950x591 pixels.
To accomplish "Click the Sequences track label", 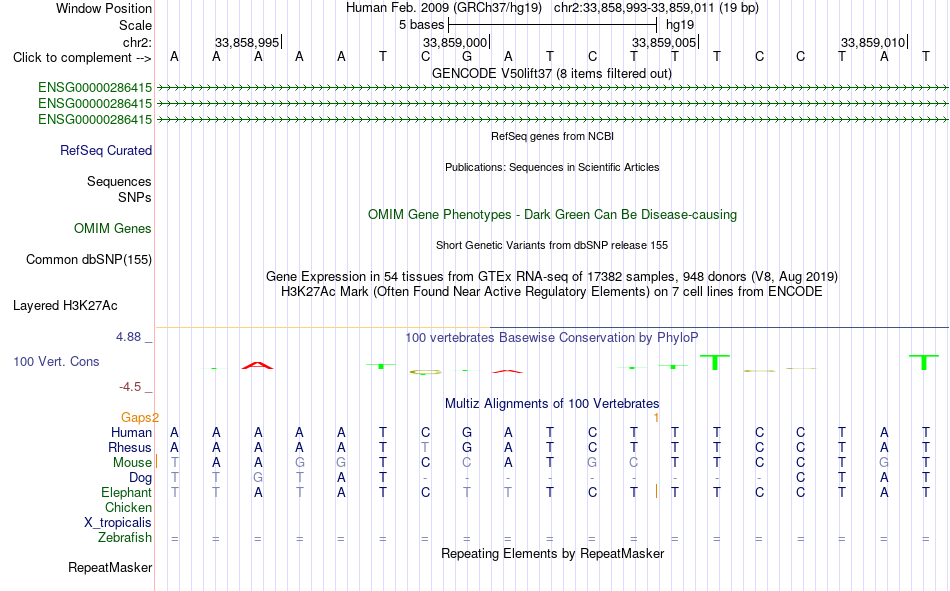I will point(119,181).
